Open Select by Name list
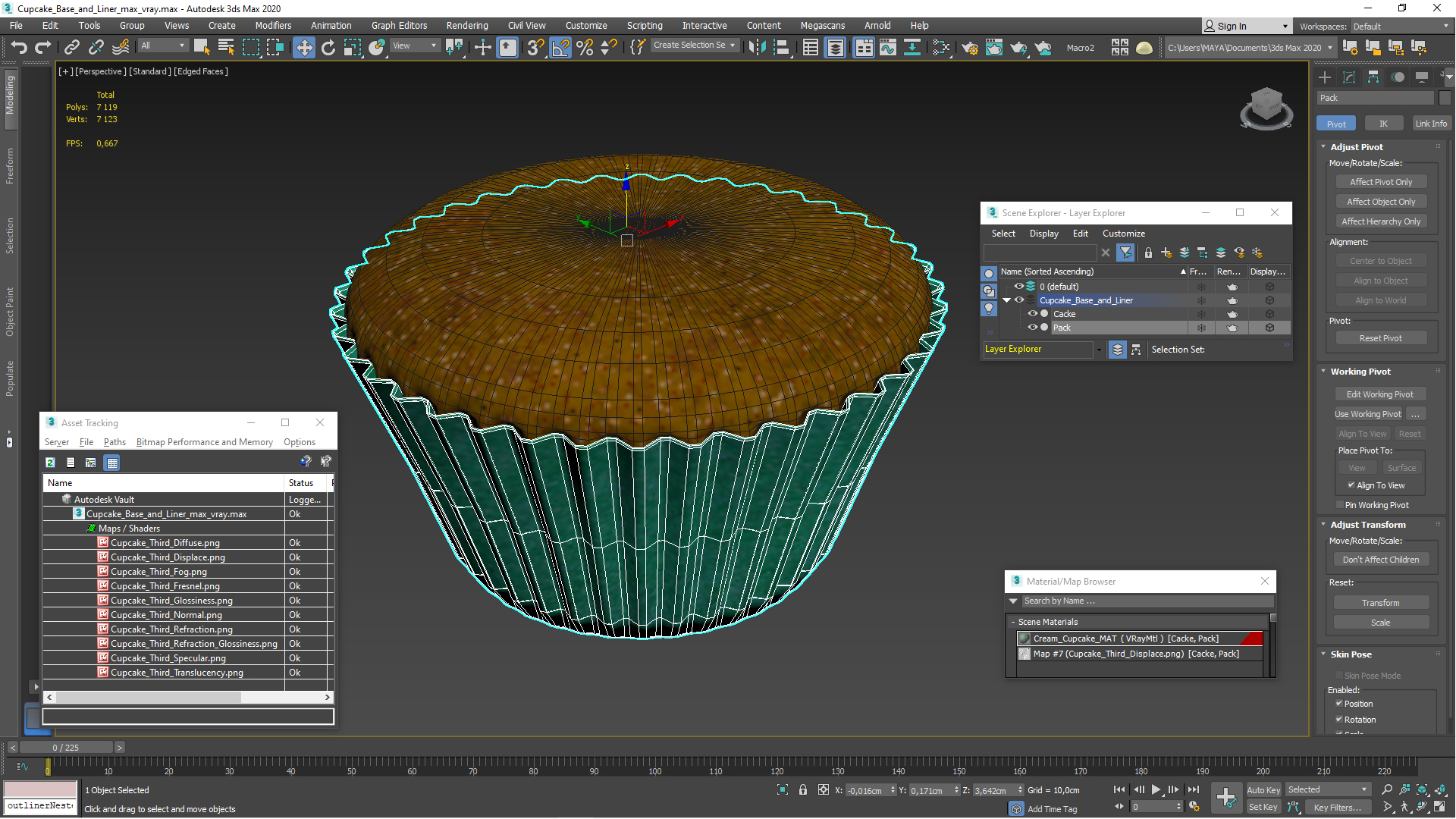Viewport: 1456px width, 819px height. 226,48
